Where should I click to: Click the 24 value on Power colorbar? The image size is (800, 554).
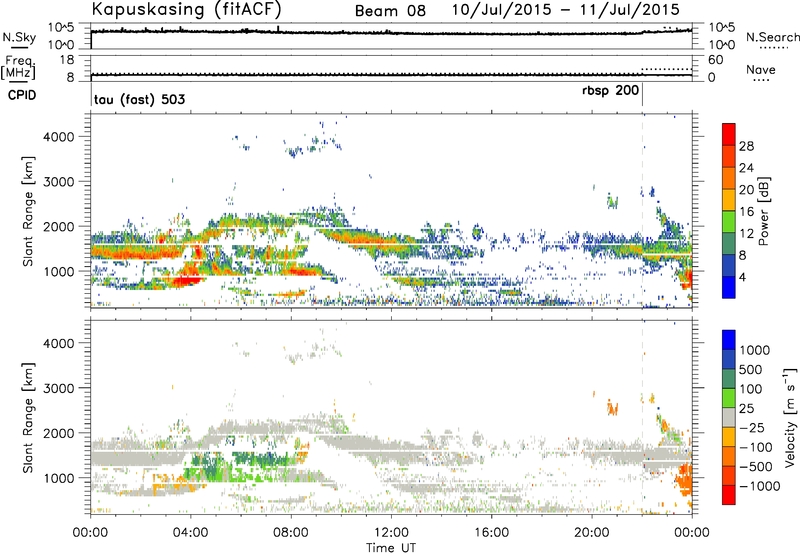(746, 168)
